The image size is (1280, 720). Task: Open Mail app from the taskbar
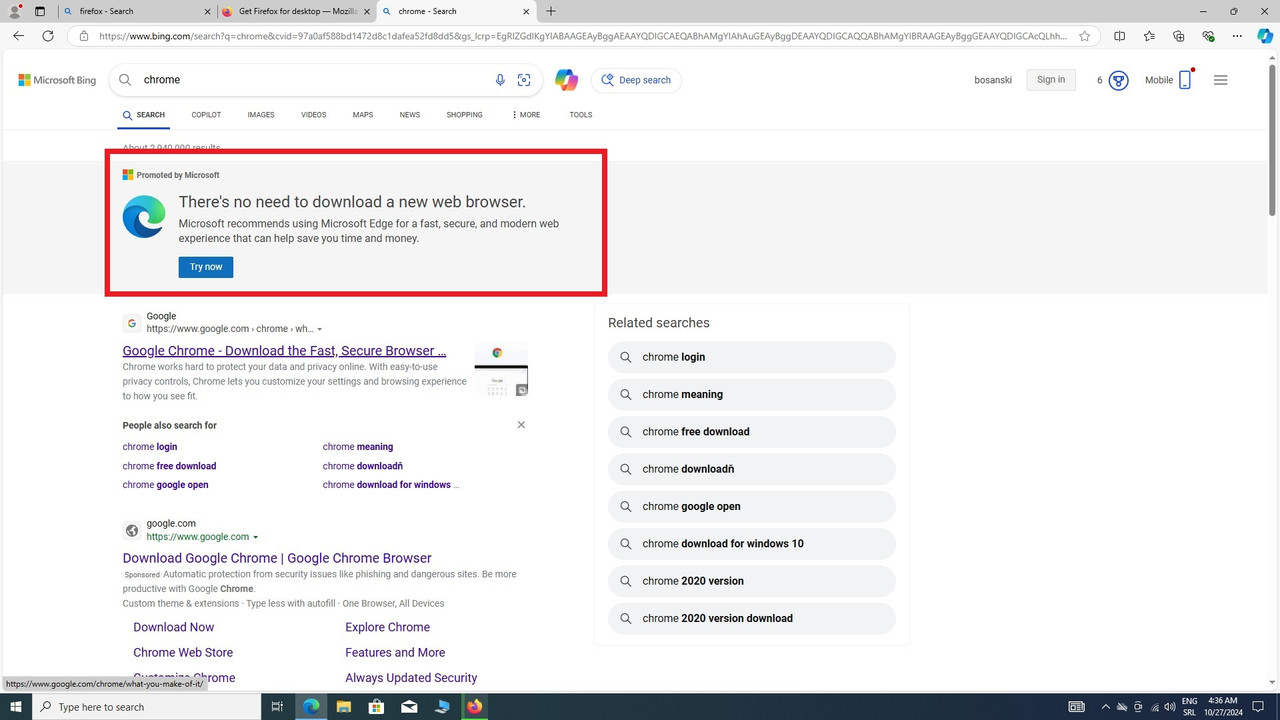[x=409, y=707]
